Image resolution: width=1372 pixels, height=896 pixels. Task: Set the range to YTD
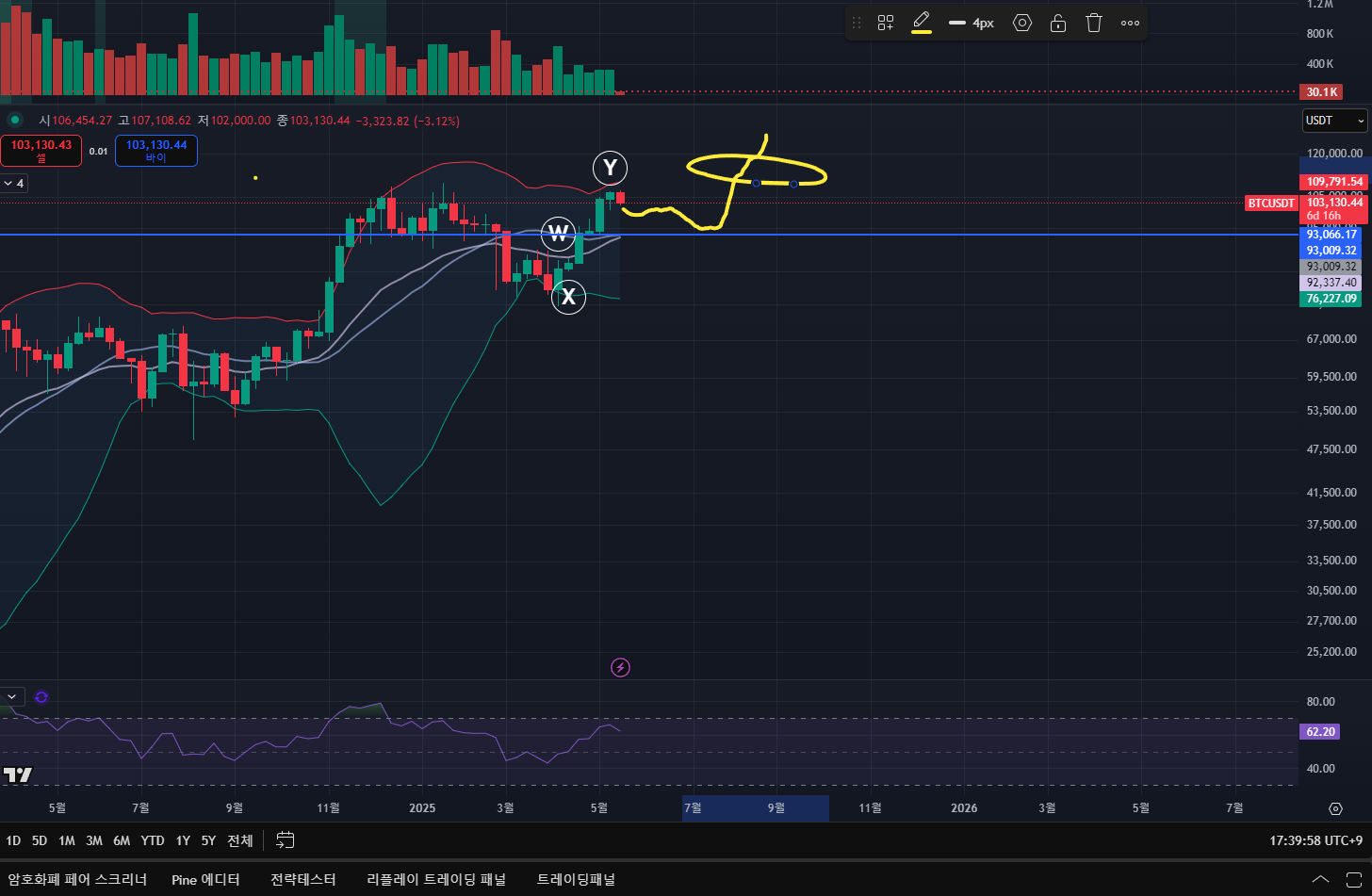pos(153,840)
